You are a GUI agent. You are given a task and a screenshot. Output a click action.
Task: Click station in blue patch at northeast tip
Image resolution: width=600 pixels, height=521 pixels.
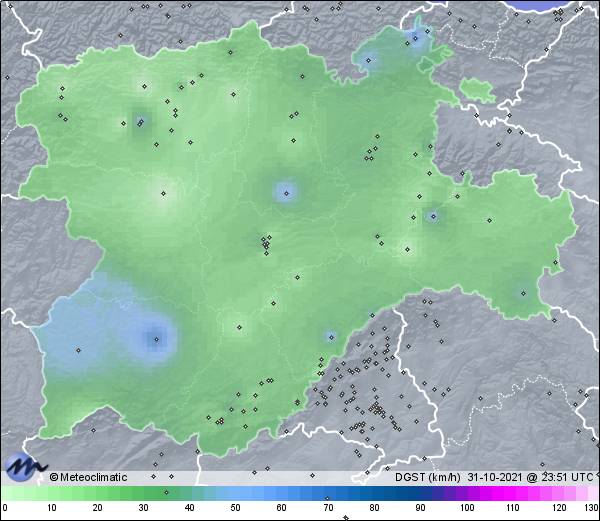(416, 38)
